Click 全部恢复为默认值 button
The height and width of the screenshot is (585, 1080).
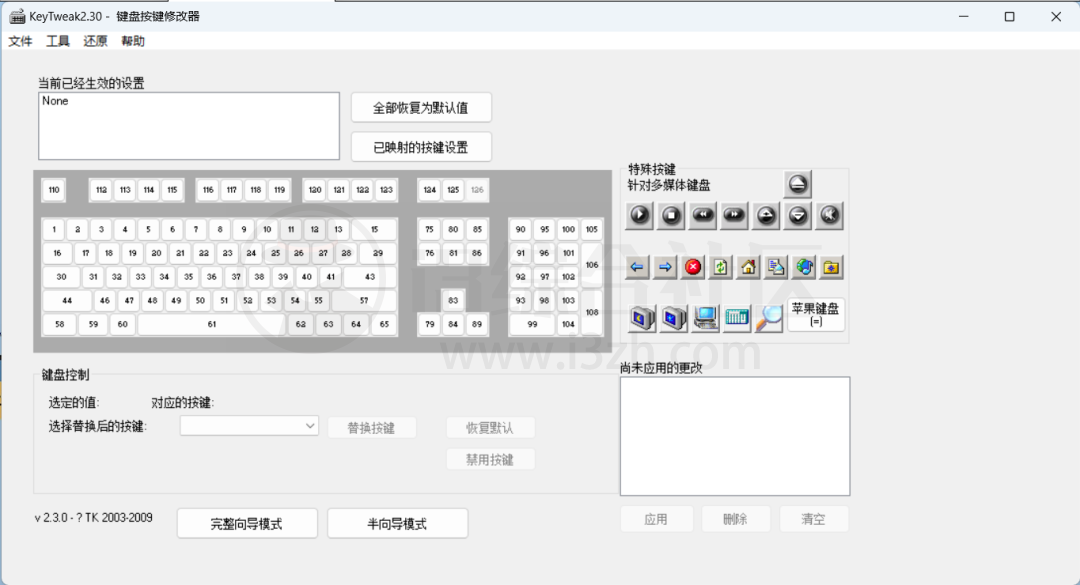point(421,108)
